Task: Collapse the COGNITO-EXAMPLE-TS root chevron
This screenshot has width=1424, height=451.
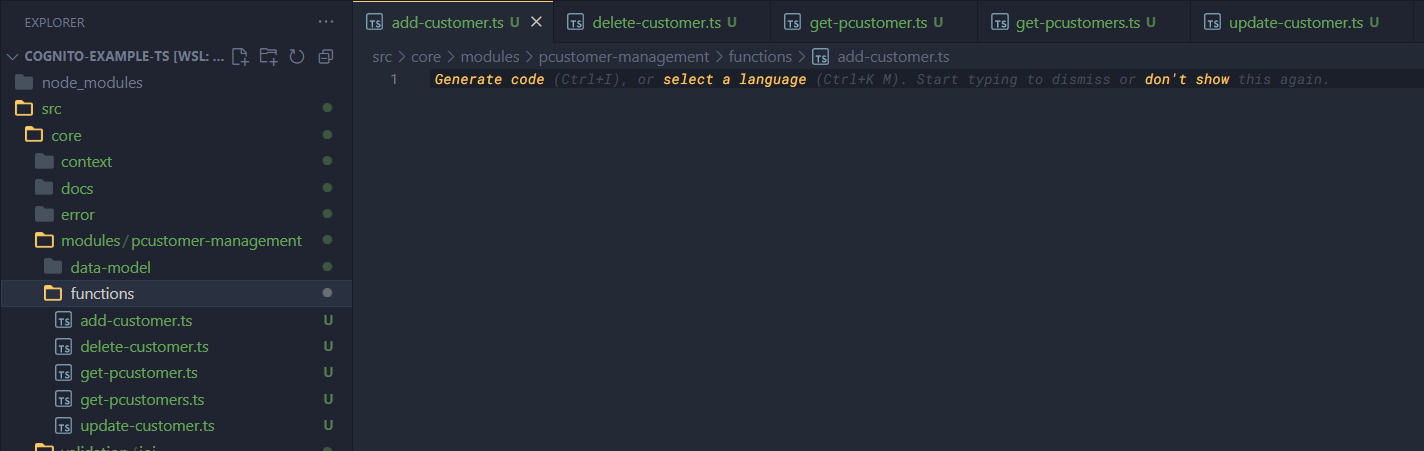Action: (13, 56)
